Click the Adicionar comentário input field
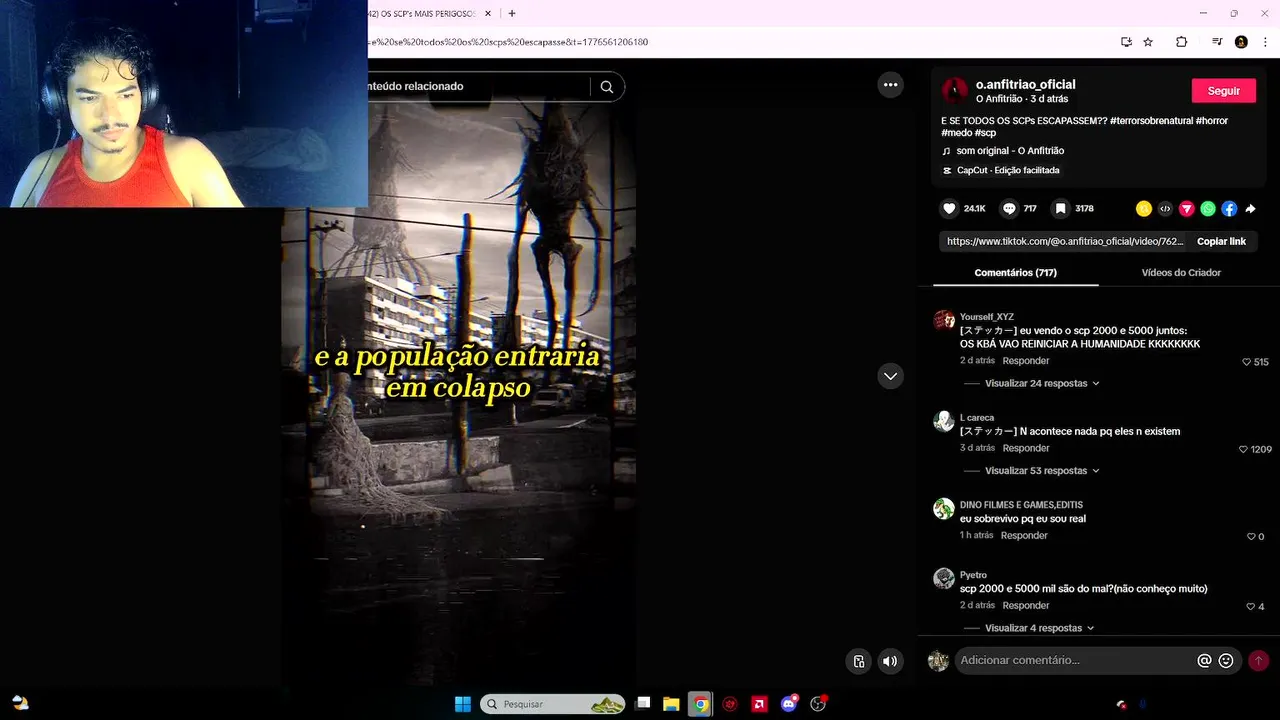The width and height of the screenshot is (1280, 720). pyautogui.click(x=1075, y=660)
